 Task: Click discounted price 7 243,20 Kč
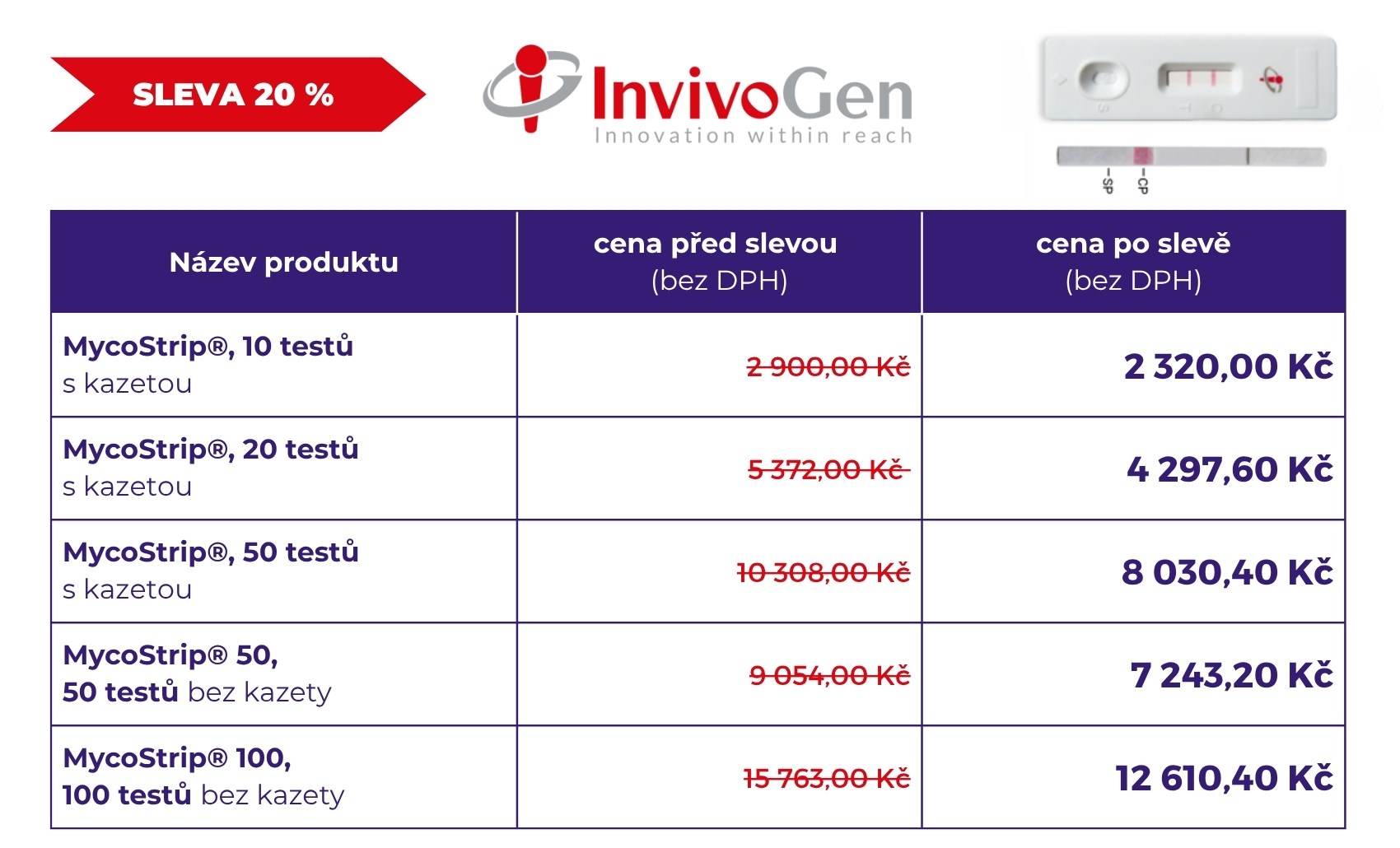(1231, 675)
